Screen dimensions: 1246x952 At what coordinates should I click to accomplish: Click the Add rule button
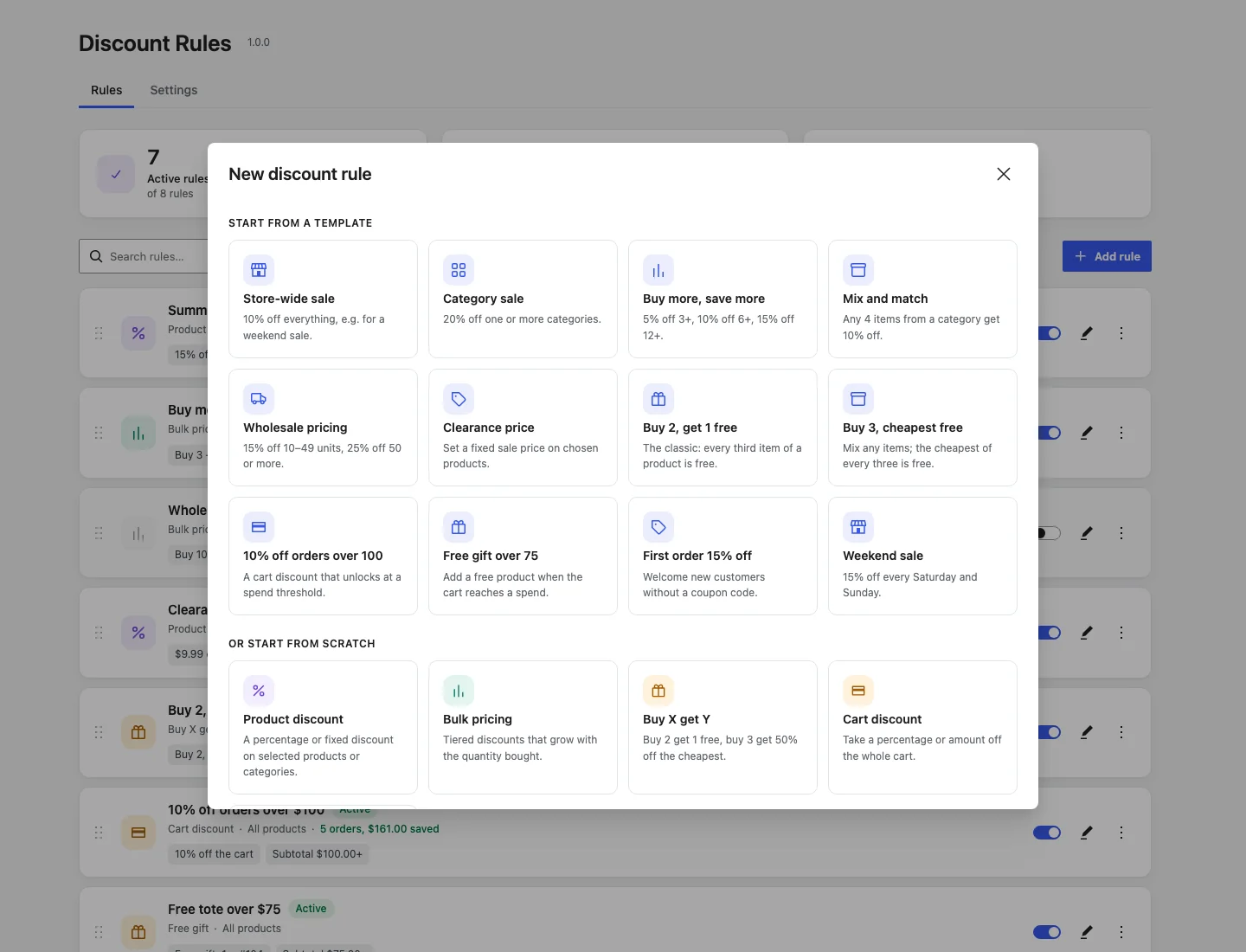point(1107,256)
